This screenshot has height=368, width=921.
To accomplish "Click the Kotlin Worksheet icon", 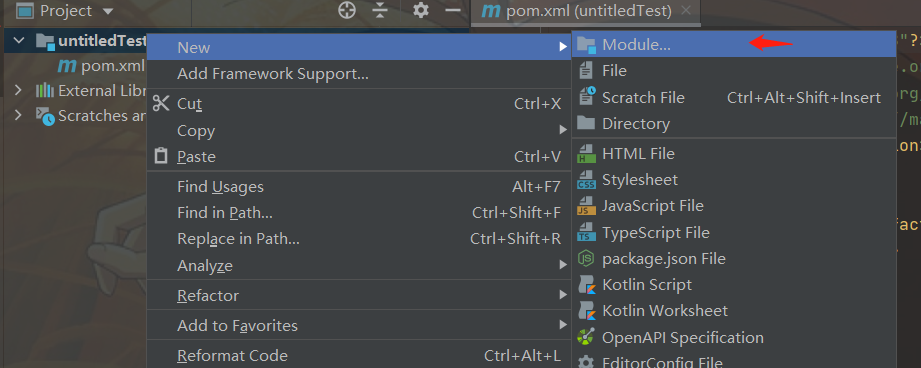I will tap(586, 310).
